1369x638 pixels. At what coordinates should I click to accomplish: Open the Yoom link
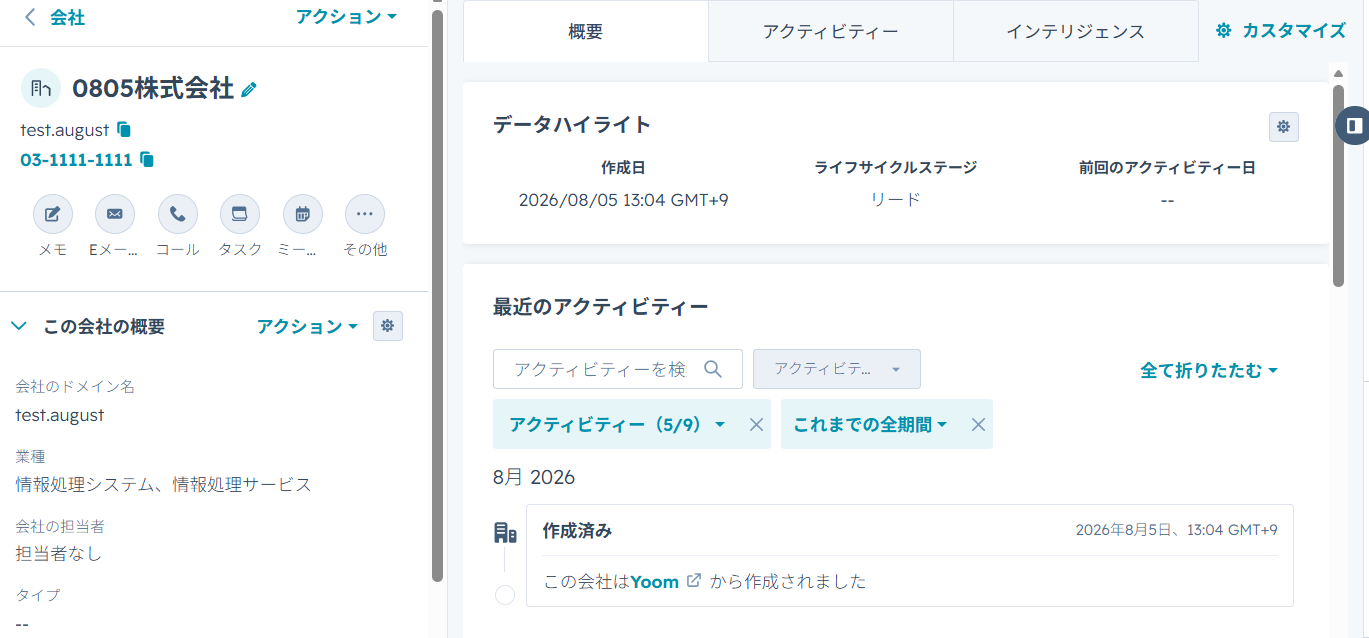pos(655,581)
